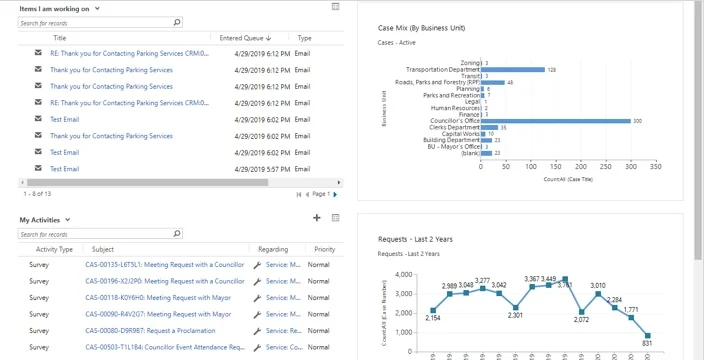Screen dimensions: 704x360
Task: Click the plus icon to add activity
Action: (x=317, y=218)
